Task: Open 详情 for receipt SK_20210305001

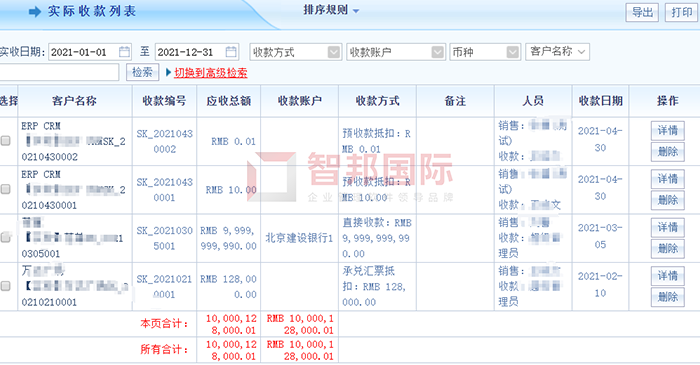Action: (667, 227)
